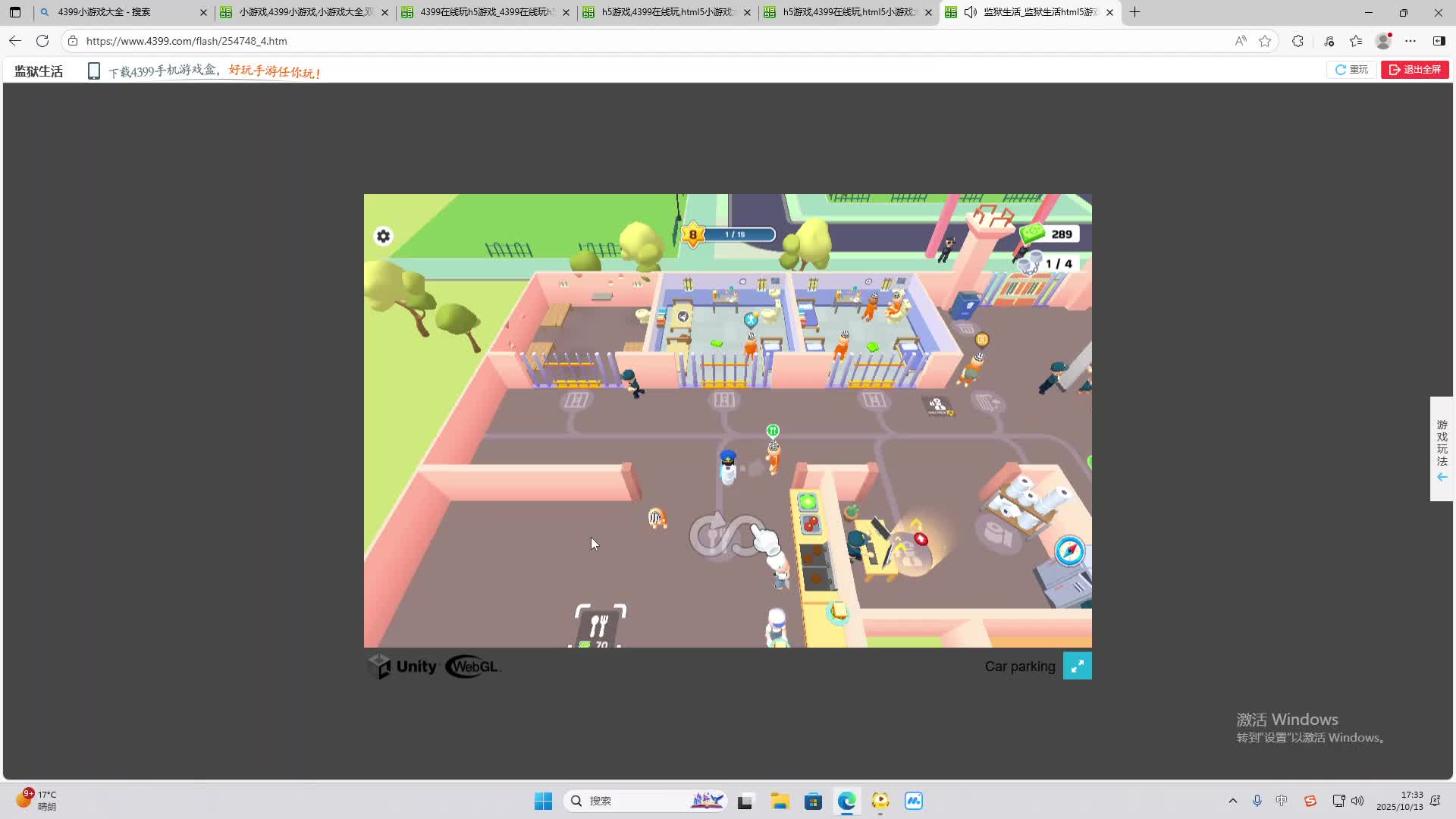Open the Edge tab actions menu

(15, 12)
